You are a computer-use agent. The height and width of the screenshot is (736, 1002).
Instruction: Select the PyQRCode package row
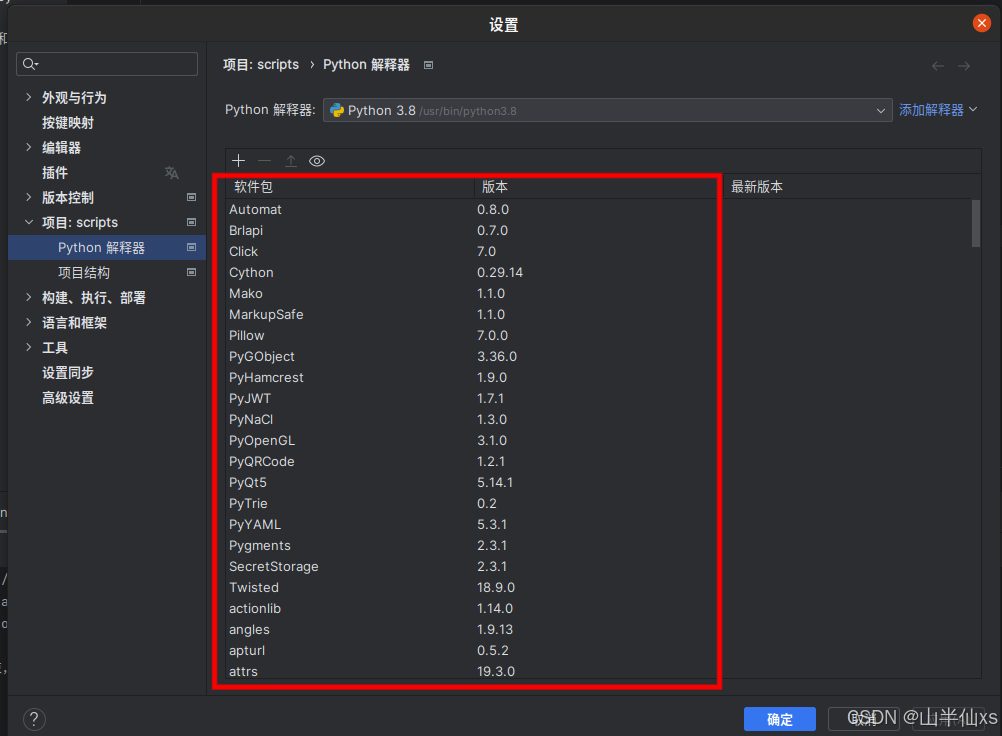(x=599, y=462)
